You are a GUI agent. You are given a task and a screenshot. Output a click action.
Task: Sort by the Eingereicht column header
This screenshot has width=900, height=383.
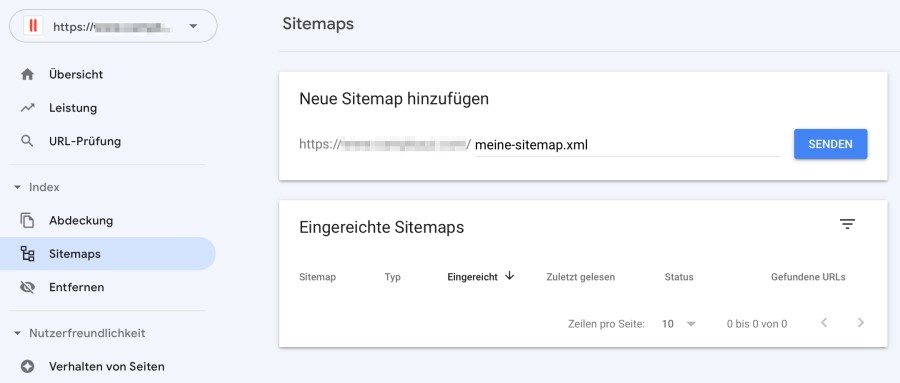point(472,277)
